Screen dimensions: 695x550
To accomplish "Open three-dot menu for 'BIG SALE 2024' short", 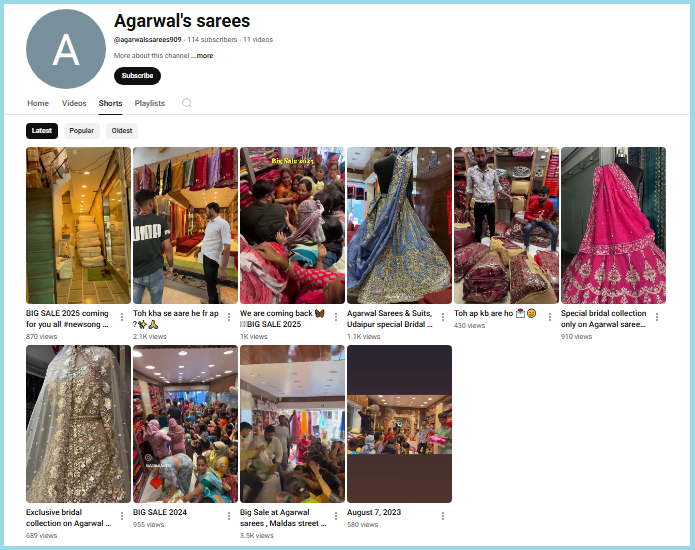I will (x=229, y=516).
